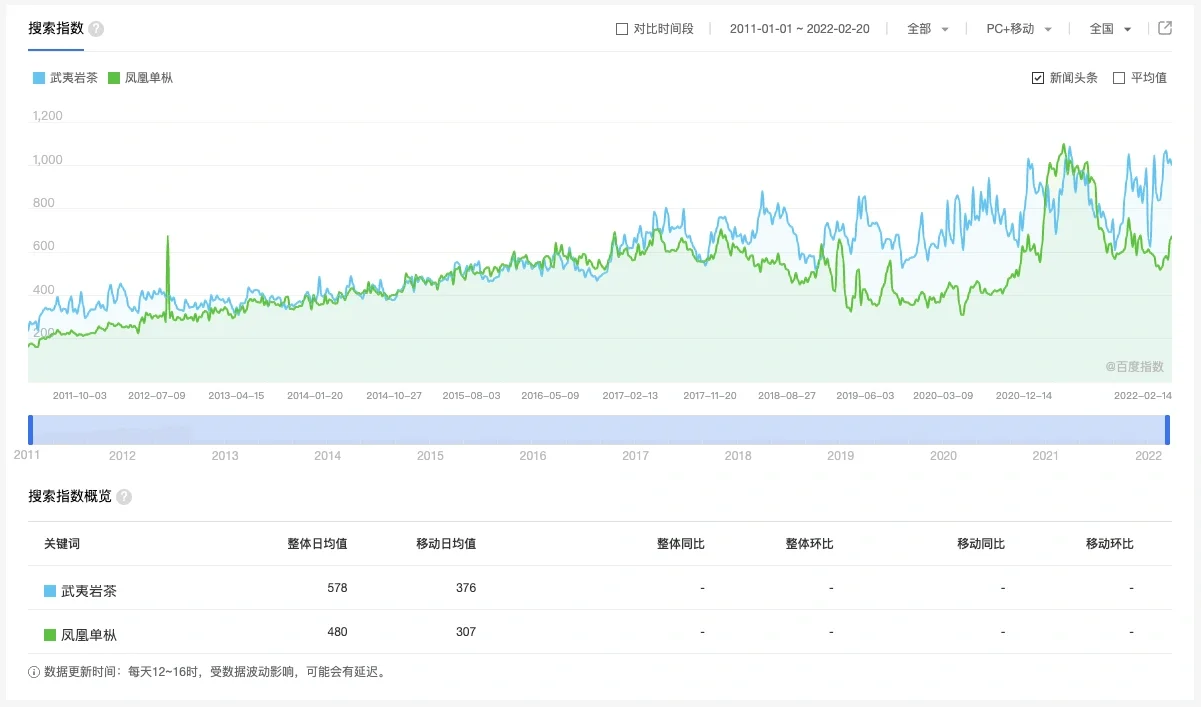Image resolution: width=1201 pixels, height=707 pixels.
Task: Select the 搜索指数 tab heading
Action: coord(56,29)
